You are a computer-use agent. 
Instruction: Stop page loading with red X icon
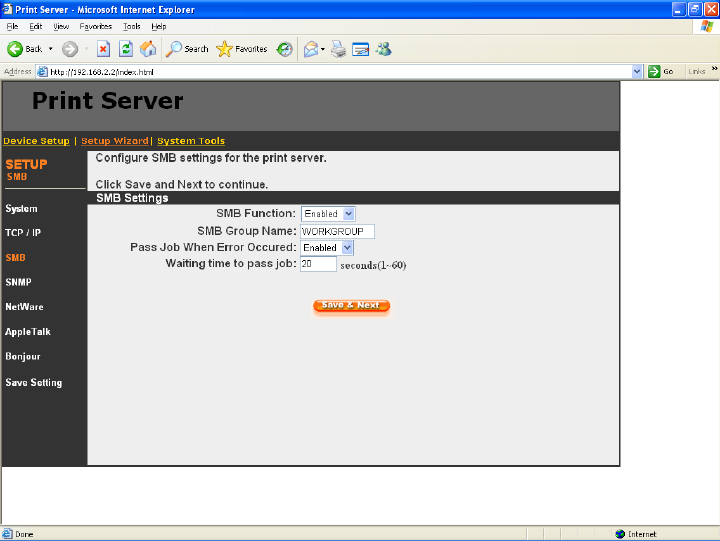pyautogui.click(x=104, y=49)
